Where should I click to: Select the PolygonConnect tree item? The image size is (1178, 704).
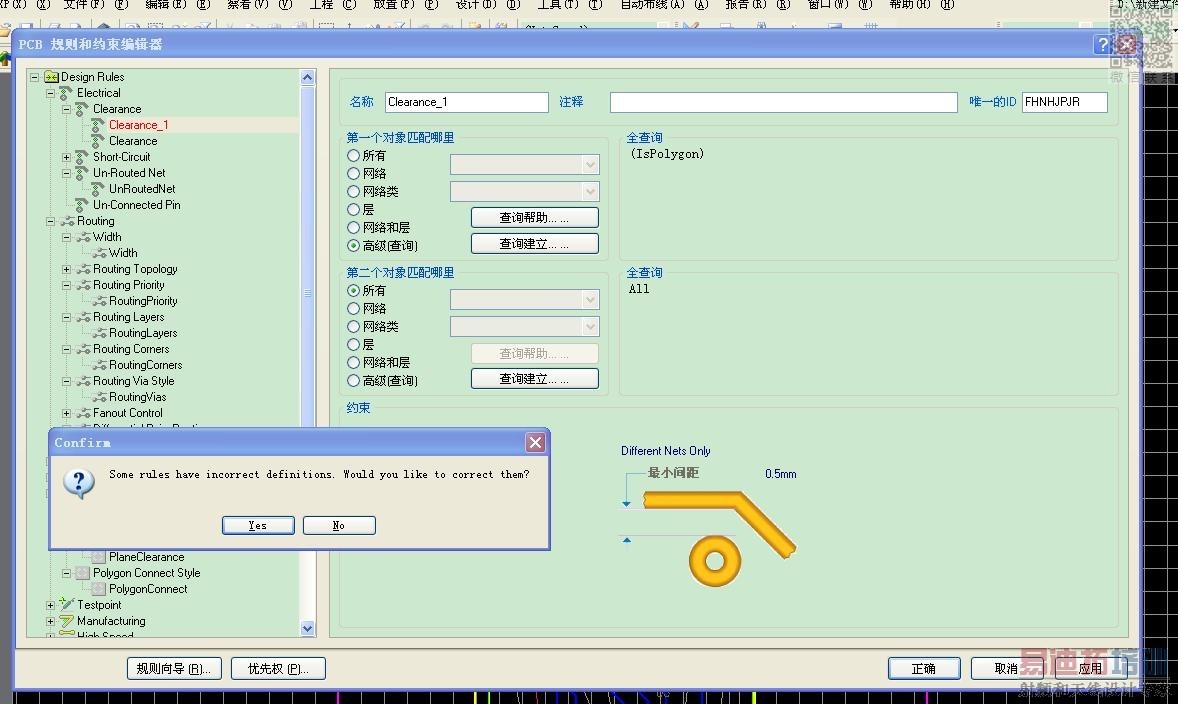tap(148, 589)
